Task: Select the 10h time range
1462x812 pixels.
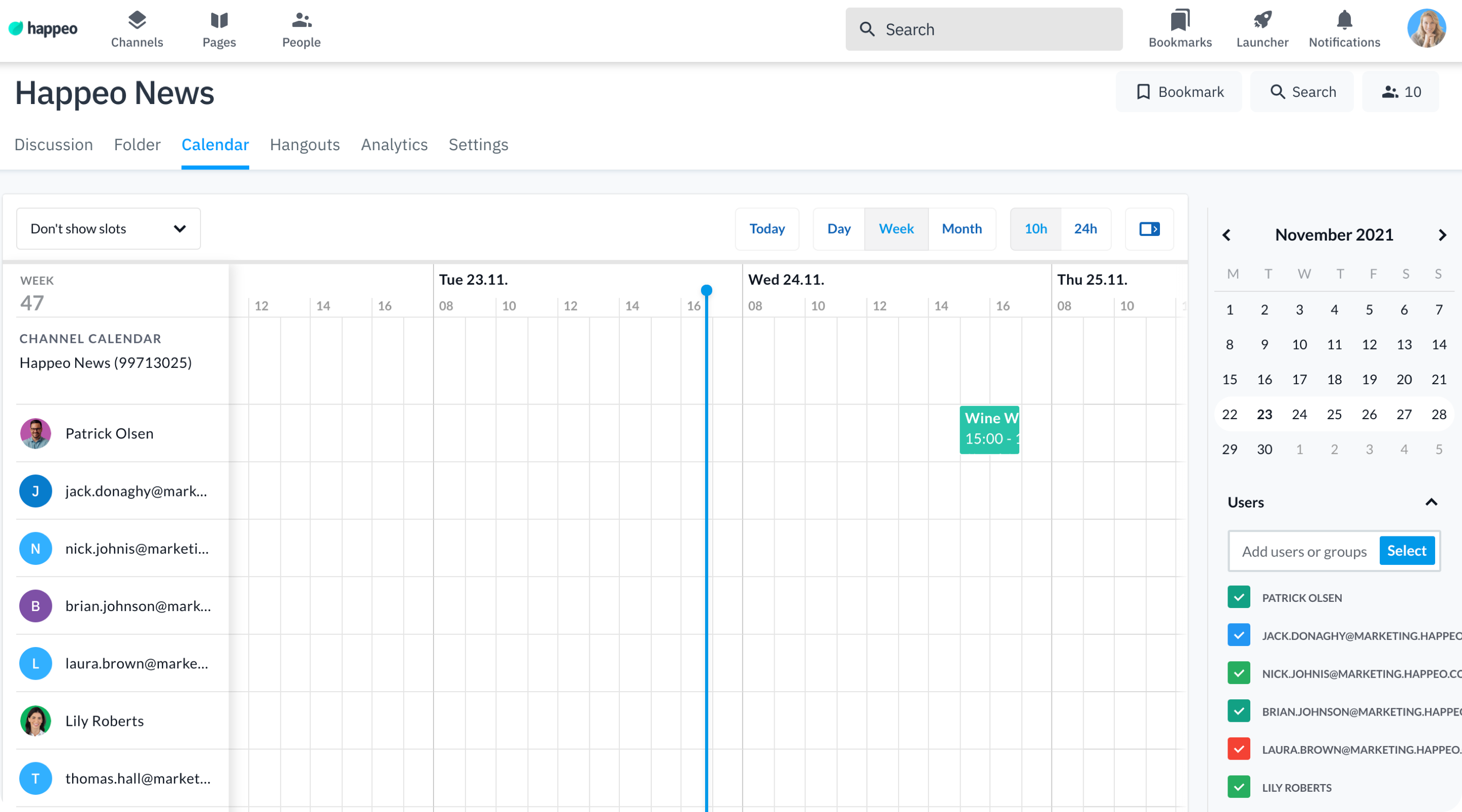Action: (x=1036, y=229)
